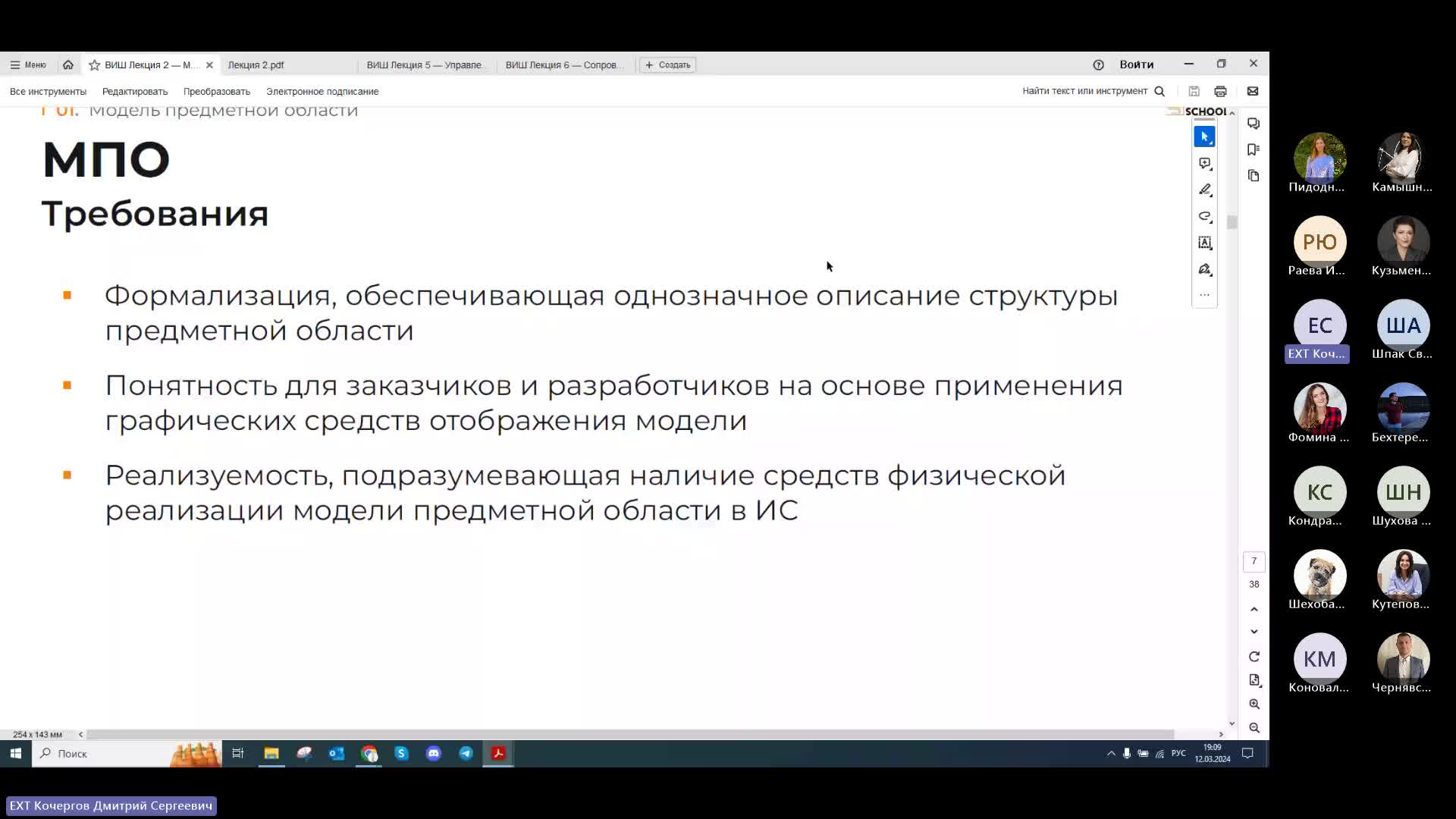Viewport: 1456px width, 819px height.
Task: Click the horizontal scrollbar at the bottom
Action: tap(630, 734)
